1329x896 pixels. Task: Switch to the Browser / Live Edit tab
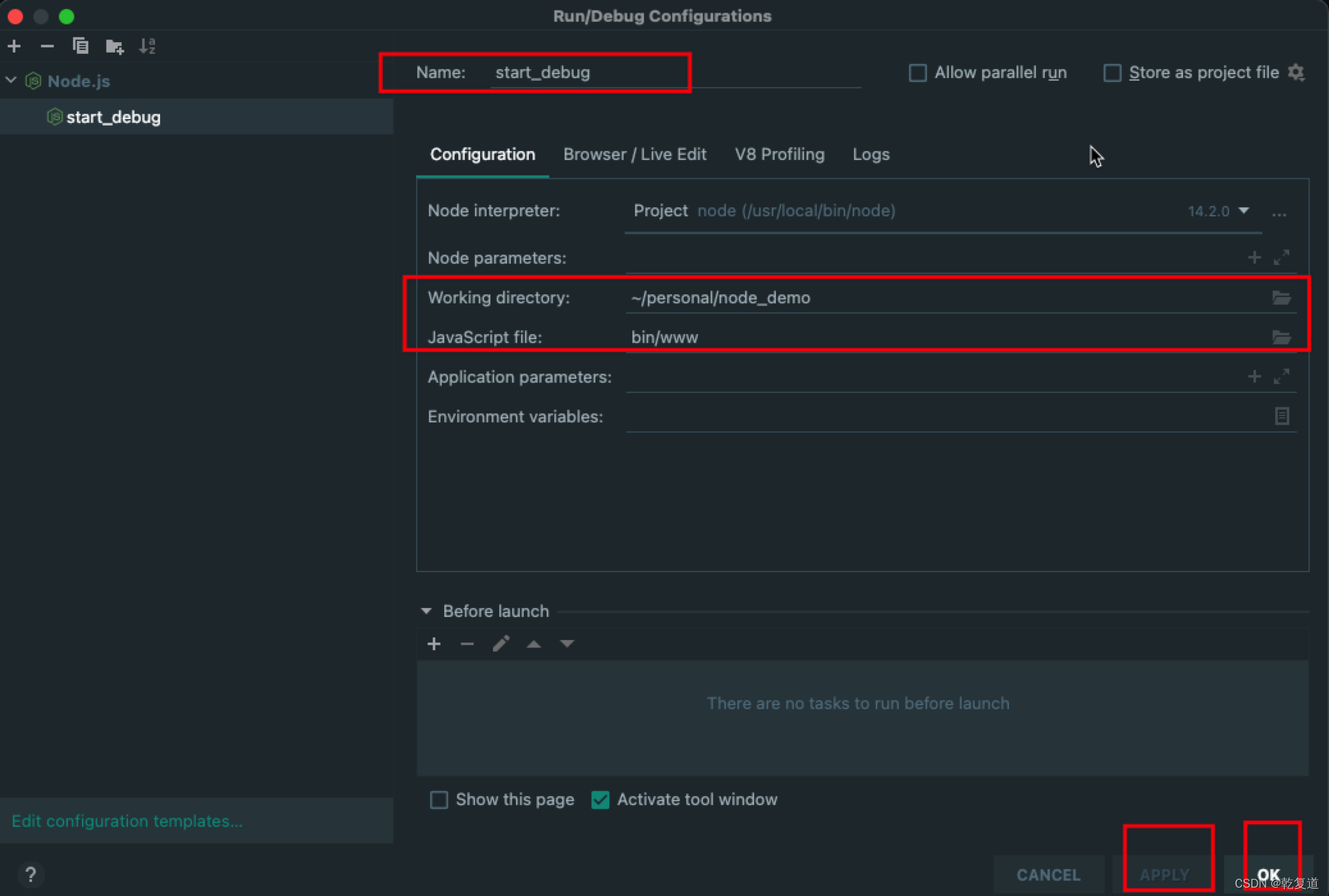[x=634, y=154]
